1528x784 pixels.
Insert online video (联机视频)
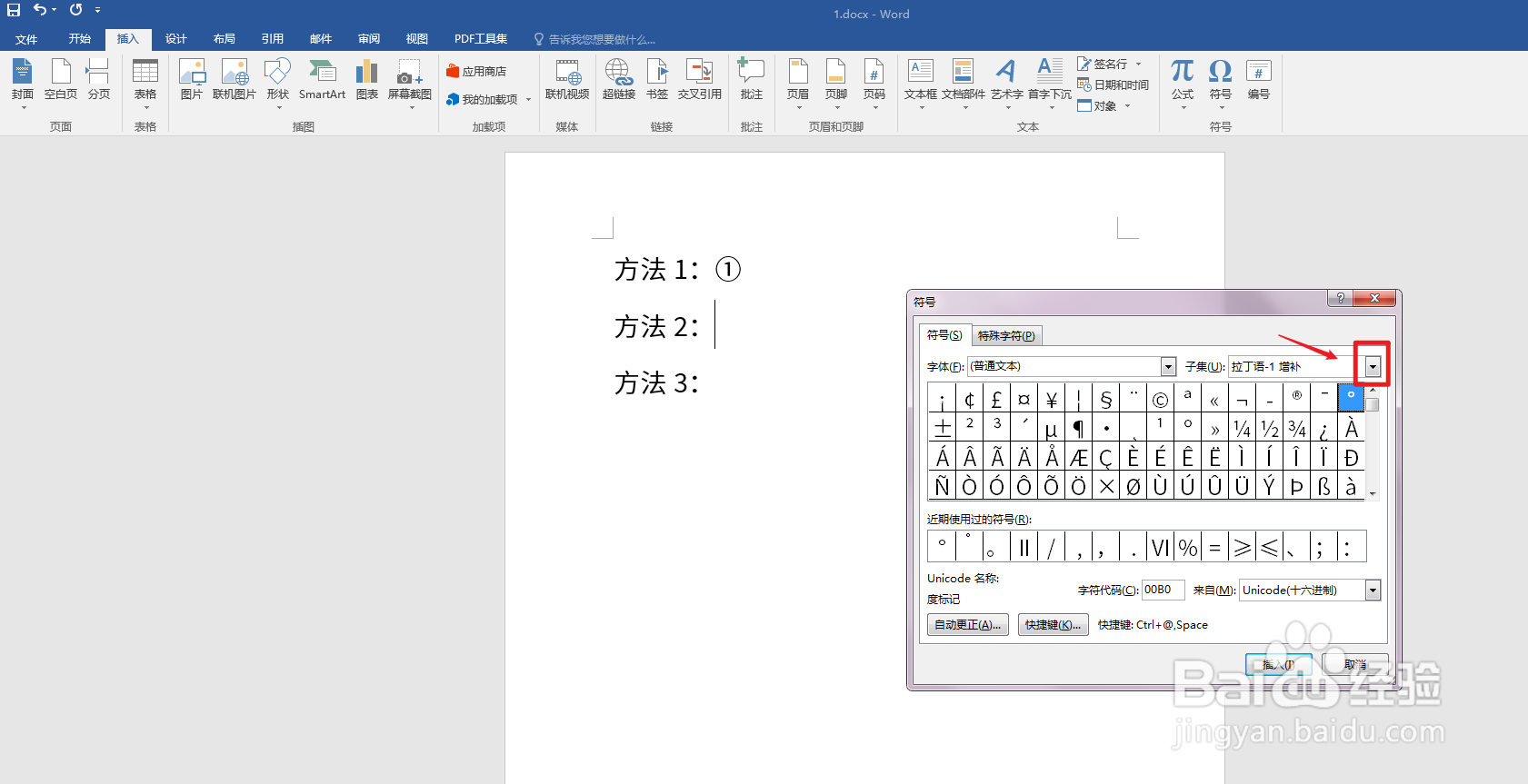pos(567,80)
